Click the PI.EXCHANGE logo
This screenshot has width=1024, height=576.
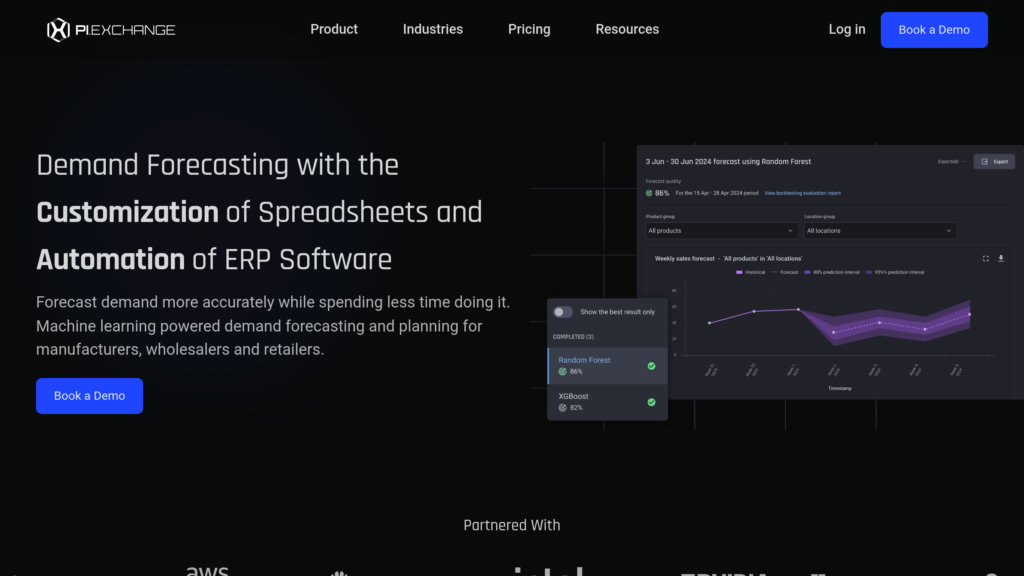click(111, 30)
